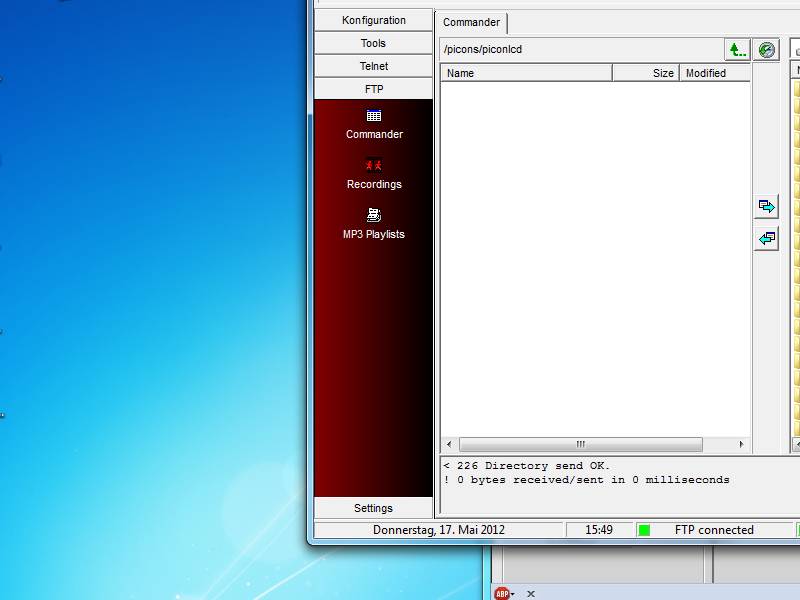Click the green FTP connection status indicator
The height and width of the screenshot is (600, 800).
pyautogui.click(x=644, y=530)
